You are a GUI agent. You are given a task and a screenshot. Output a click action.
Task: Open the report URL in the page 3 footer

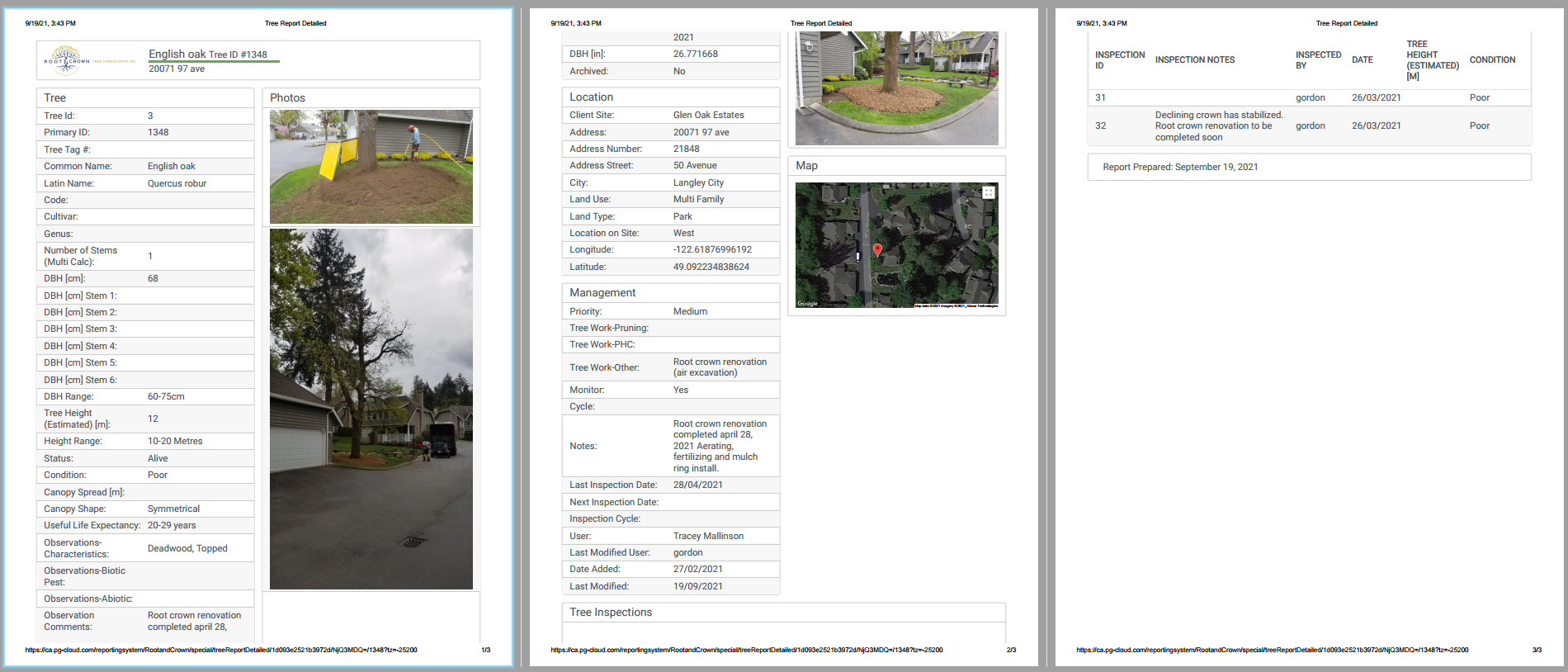click(1272, 650)
